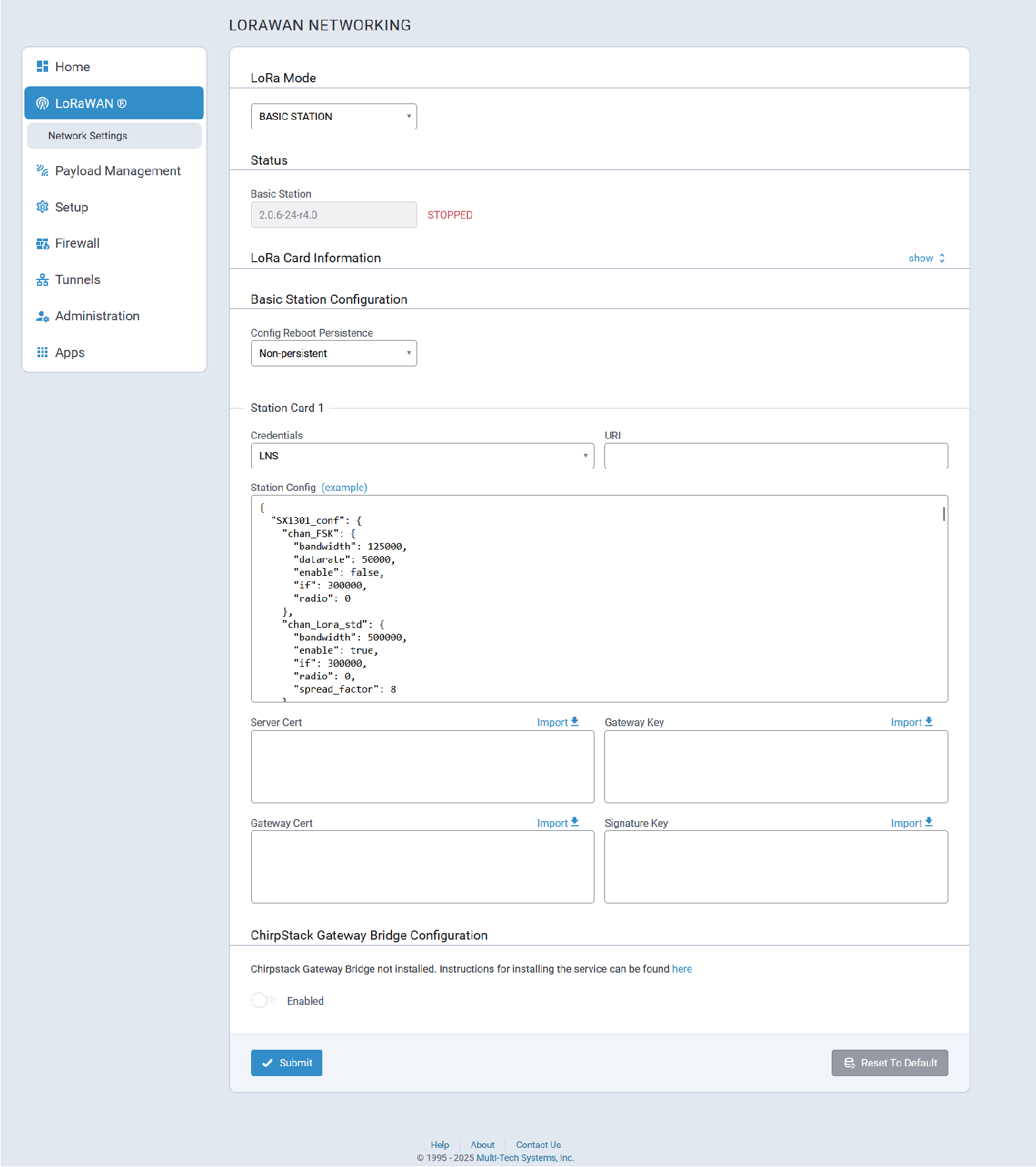Screen dimensions: 1036x1167
Task: Click the Server Cert import download icon
Action: pos(575,722)
